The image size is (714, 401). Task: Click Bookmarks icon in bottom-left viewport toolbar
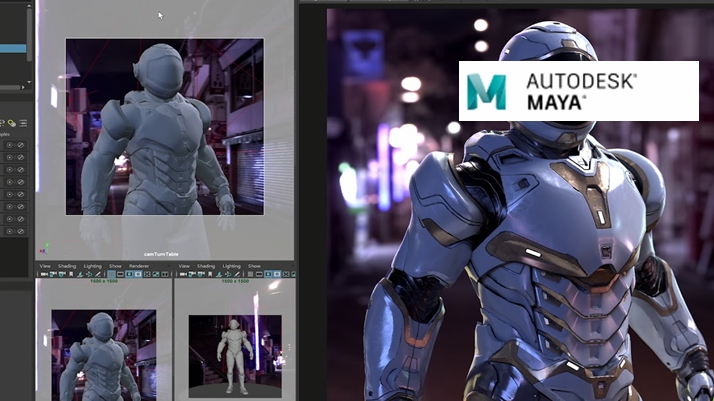click(x=71, y=274)
